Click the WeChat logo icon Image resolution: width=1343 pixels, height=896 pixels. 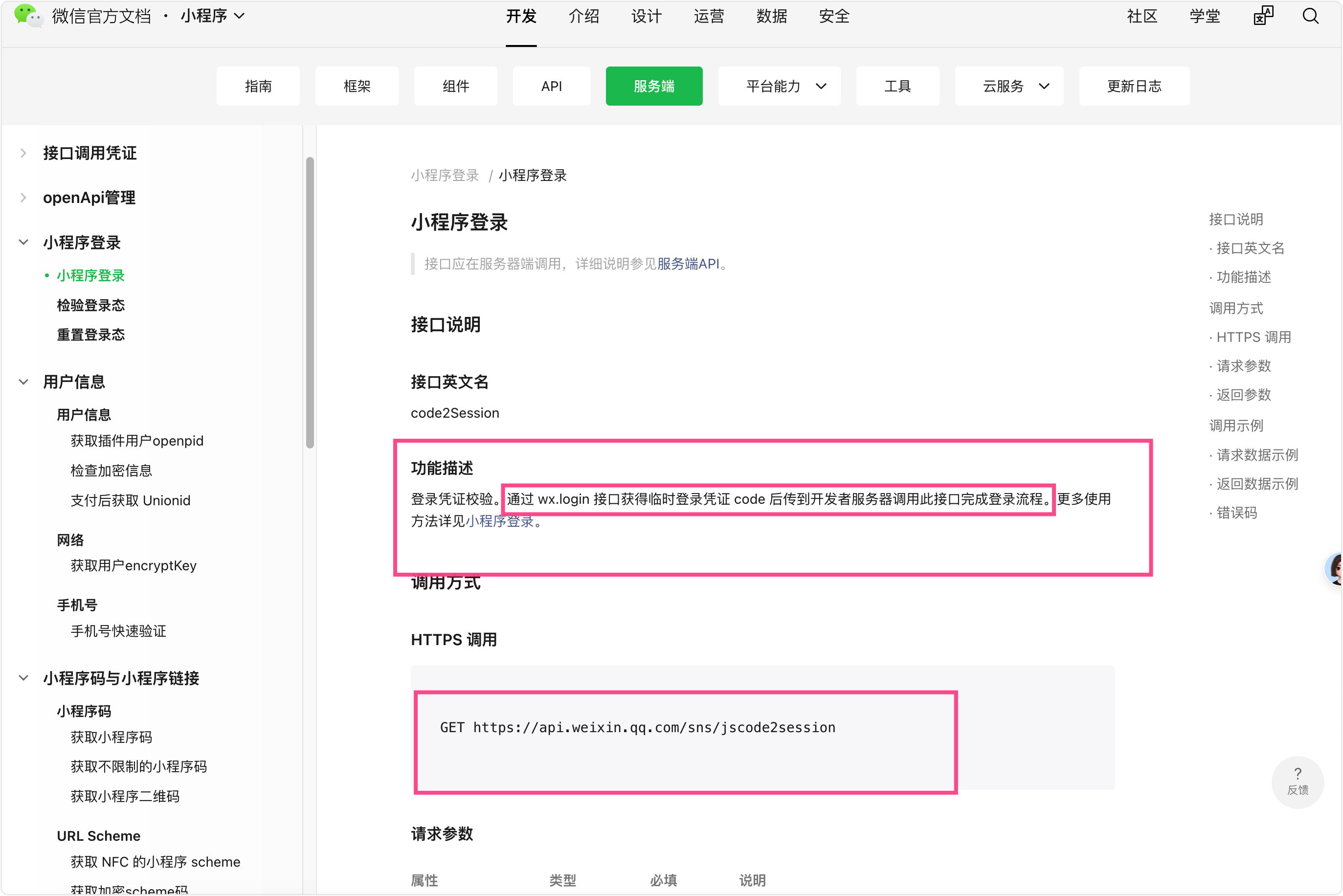pyautogui.click(x=27, y=16)
